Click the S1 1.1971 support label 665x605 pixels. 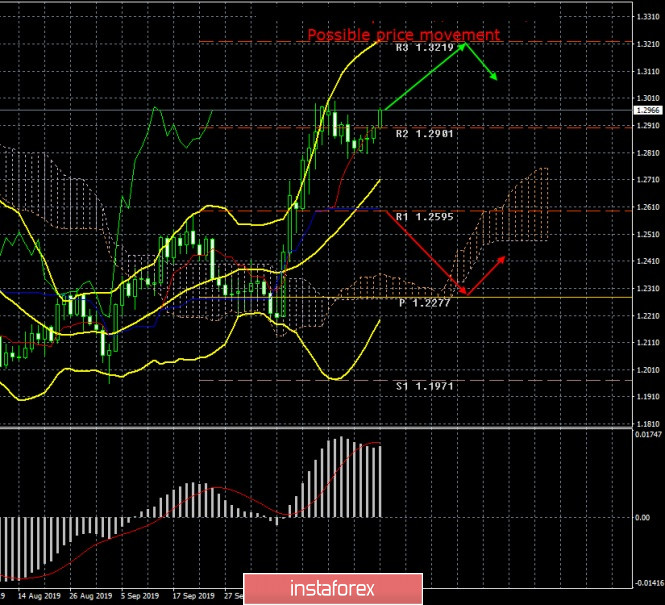[425, 386]
